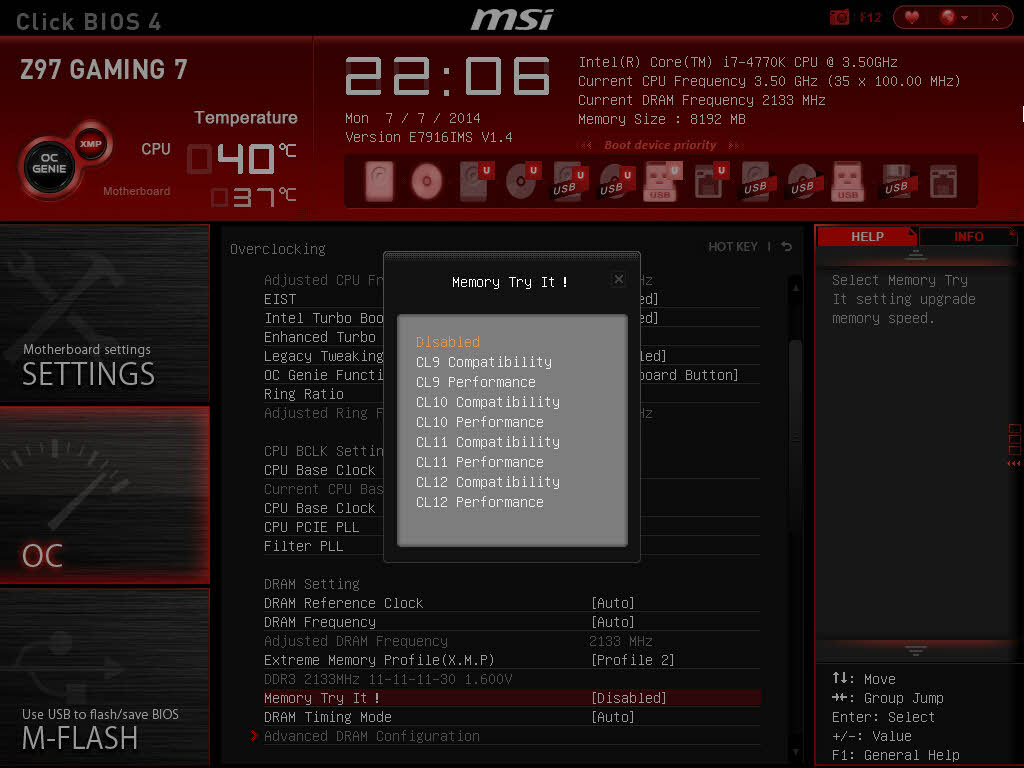1024x768 pixels.
Task: Close the Memory Try It ! popup
Action: point(618,280)
